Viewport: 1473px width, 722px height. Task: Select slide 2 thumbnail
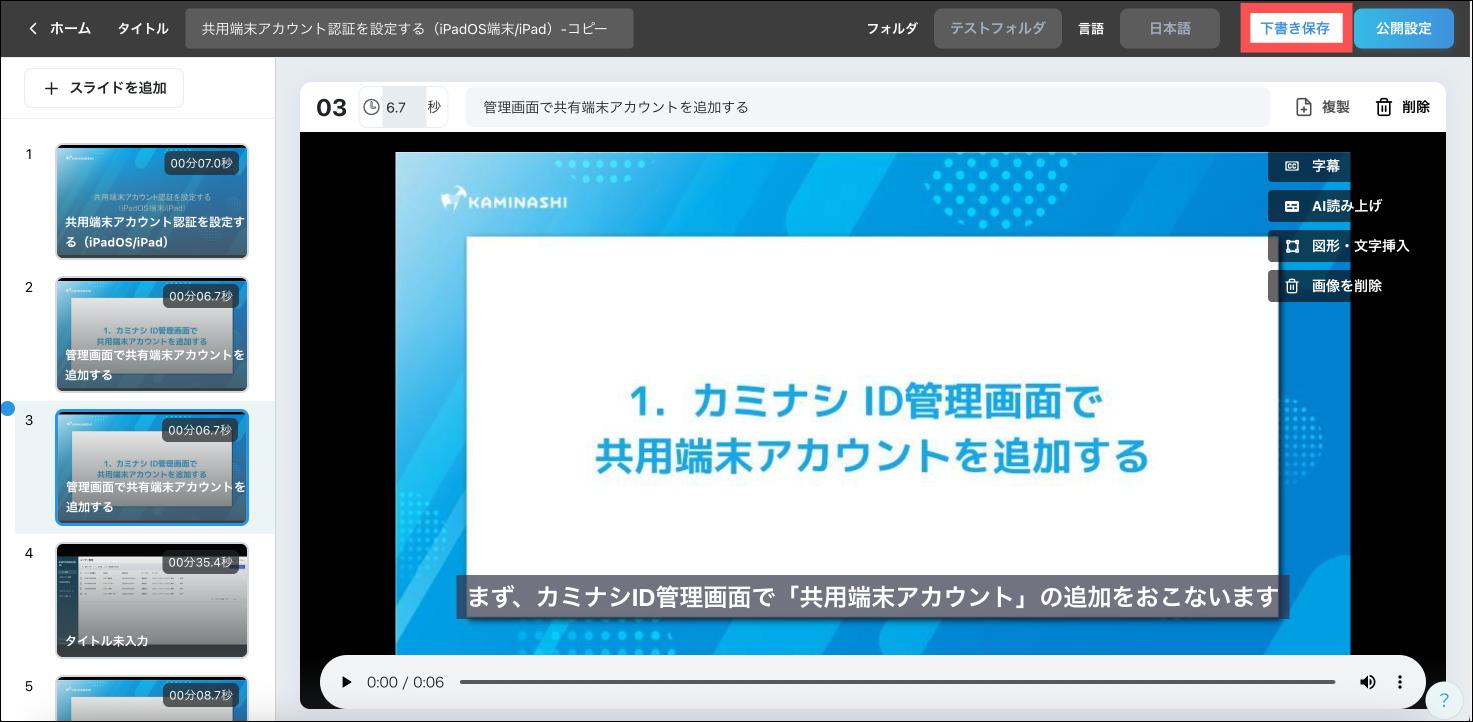152,334
